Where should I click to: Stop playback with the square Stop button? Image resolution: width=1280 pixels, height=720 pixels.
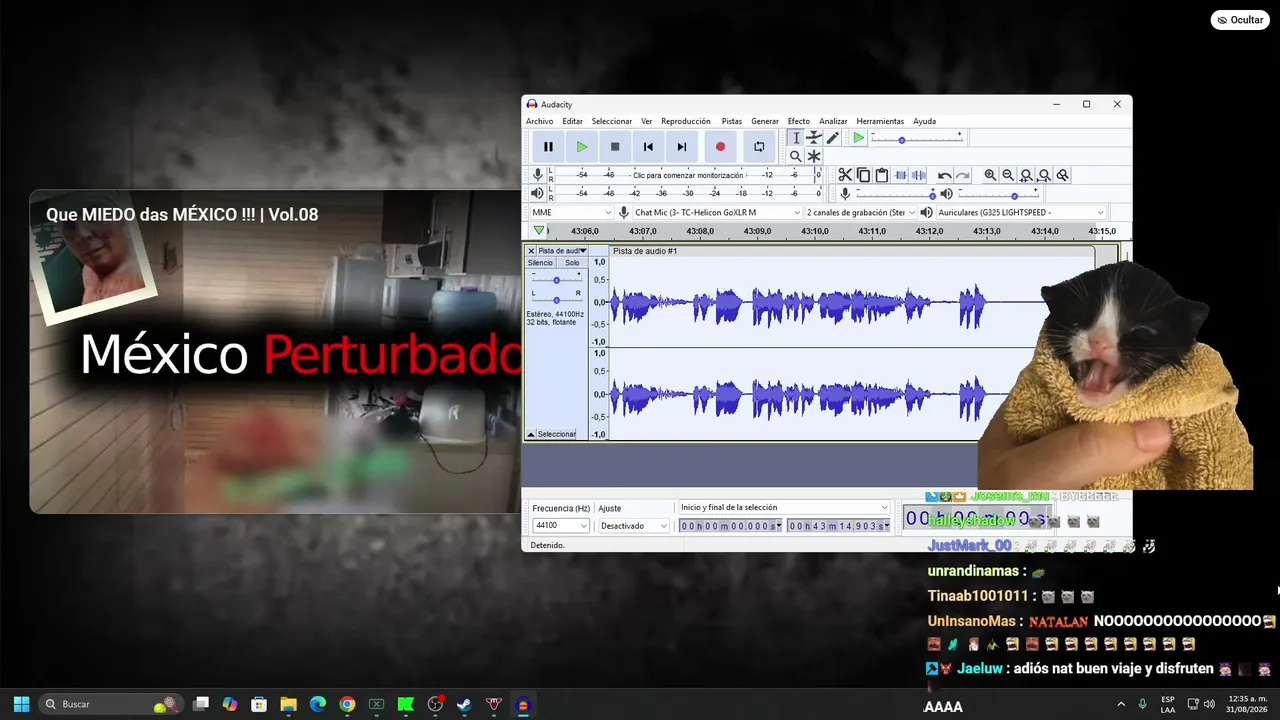coord(615,147)
